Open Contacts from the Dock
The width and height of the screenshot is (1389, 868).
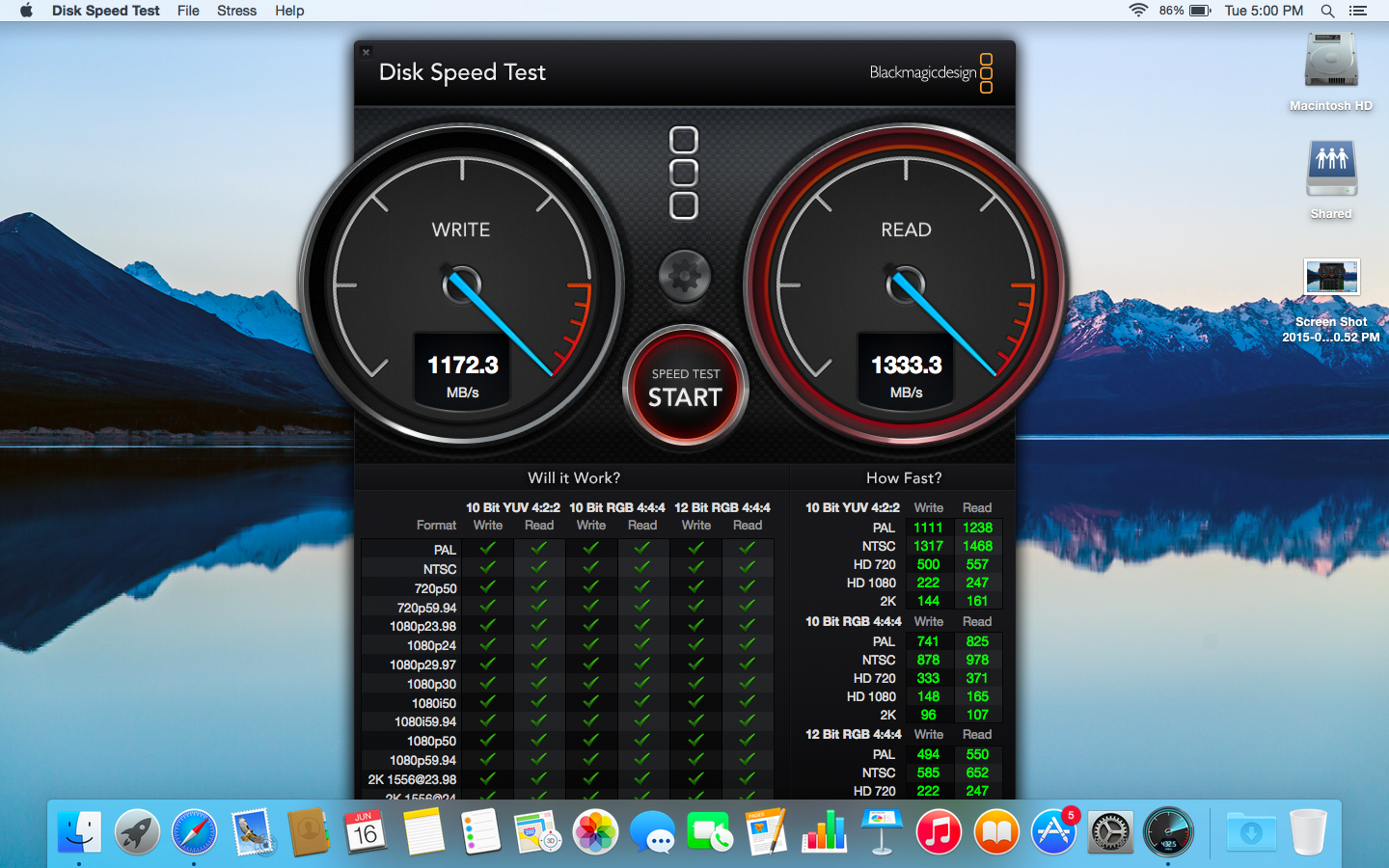coord(309,831)
